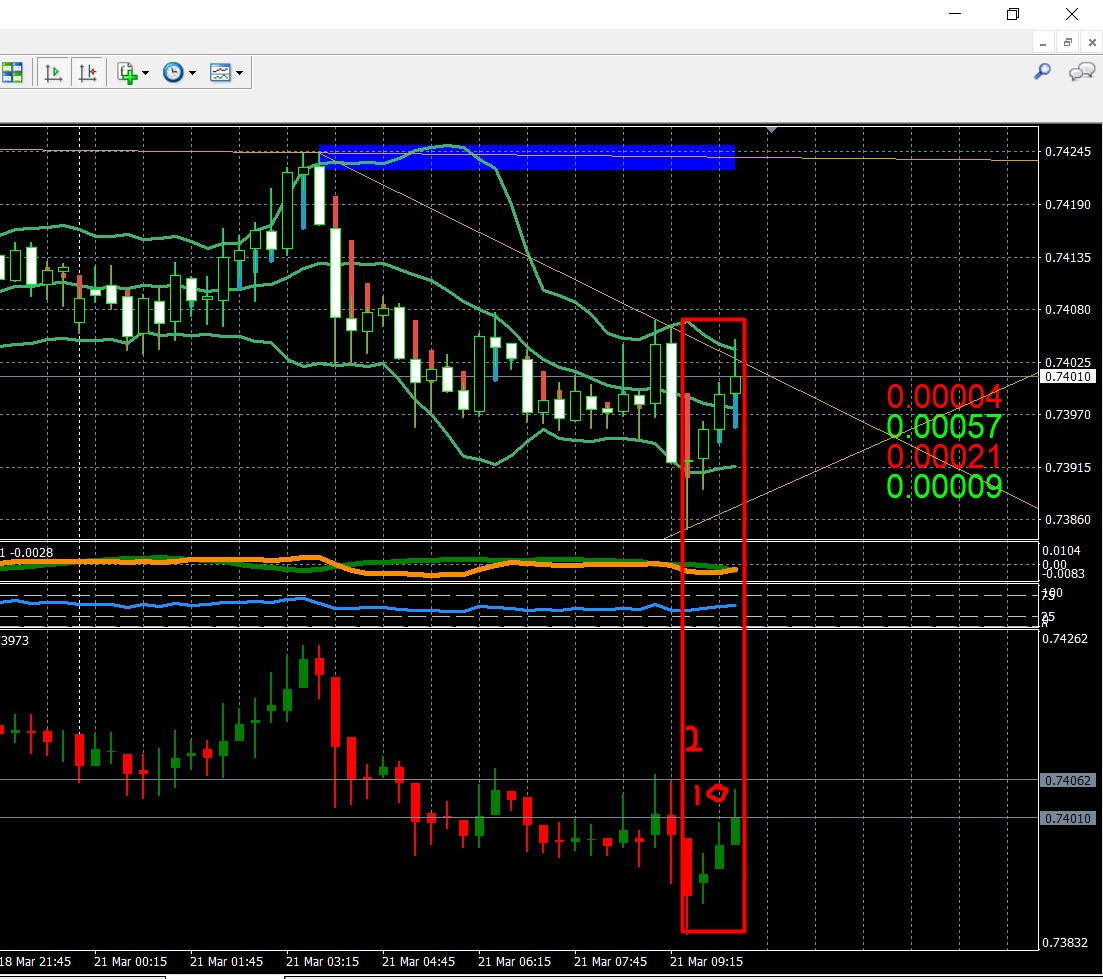The image size is (1103, 979).
Task: Expand the Templates dropdown arrow
Action: pos(240,71)
